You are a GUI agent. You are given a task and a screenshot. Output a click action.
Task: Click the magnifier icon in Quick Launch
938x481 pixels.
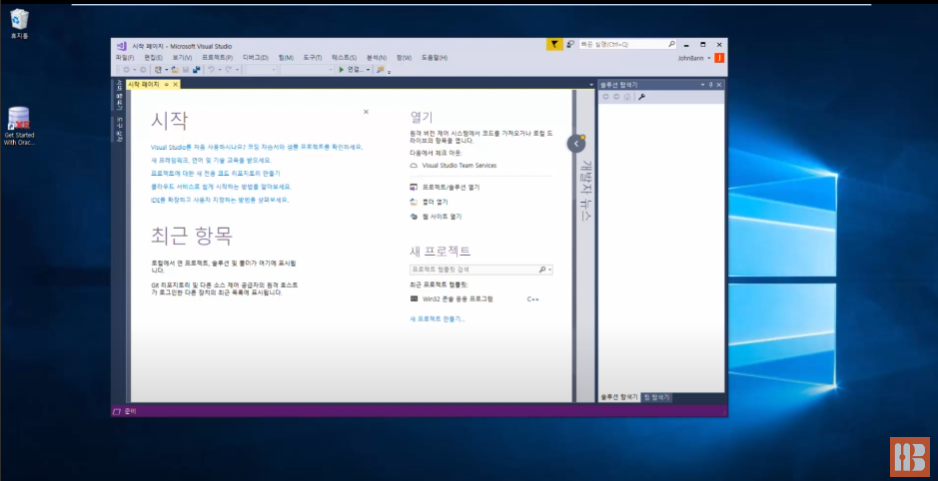(671, 44)
